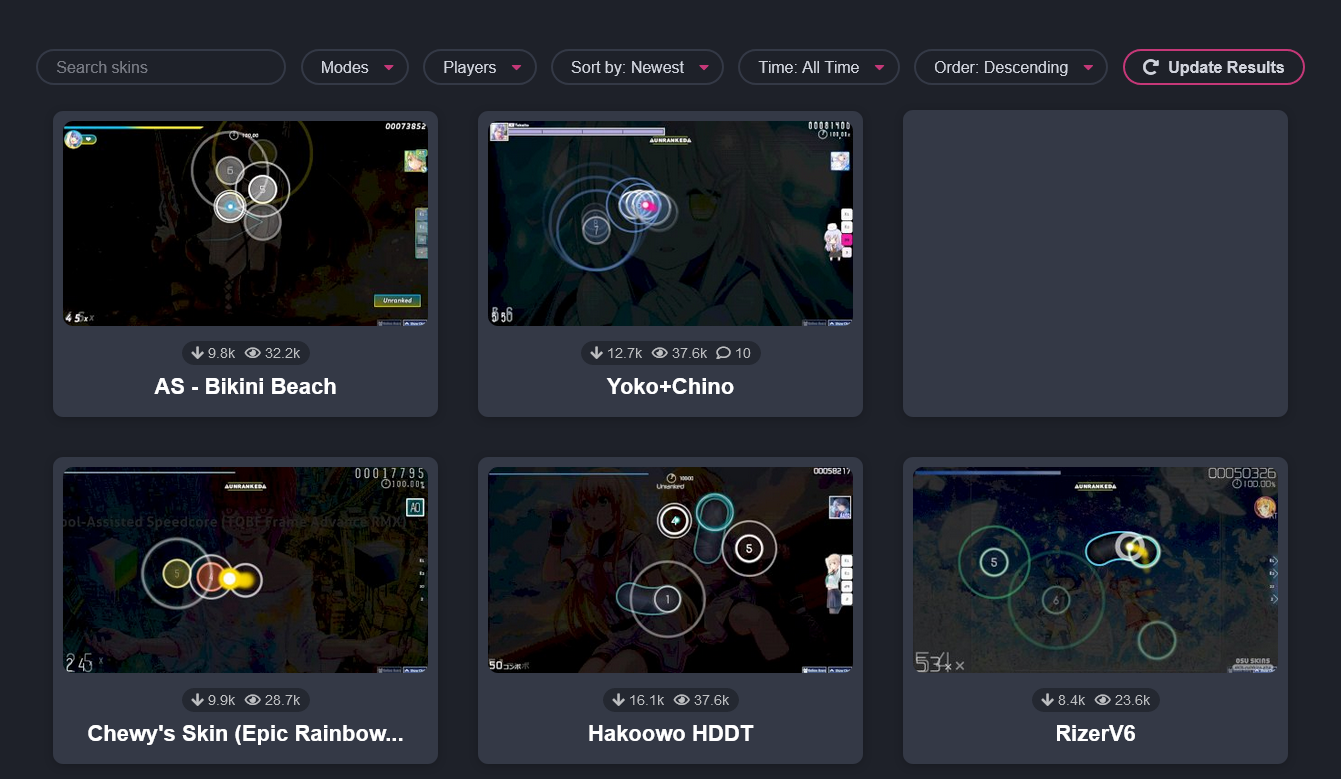Expand the Time: All Time dropdown
The height and width of the screenshot is (779, 1341).
click(819, 67)
